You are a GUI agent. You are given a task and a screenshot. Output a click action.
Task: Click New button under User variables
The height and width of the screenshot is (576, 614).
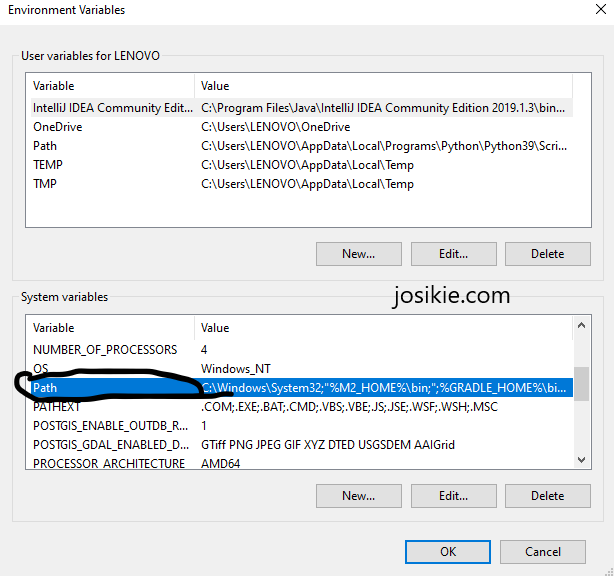[358, 254]
